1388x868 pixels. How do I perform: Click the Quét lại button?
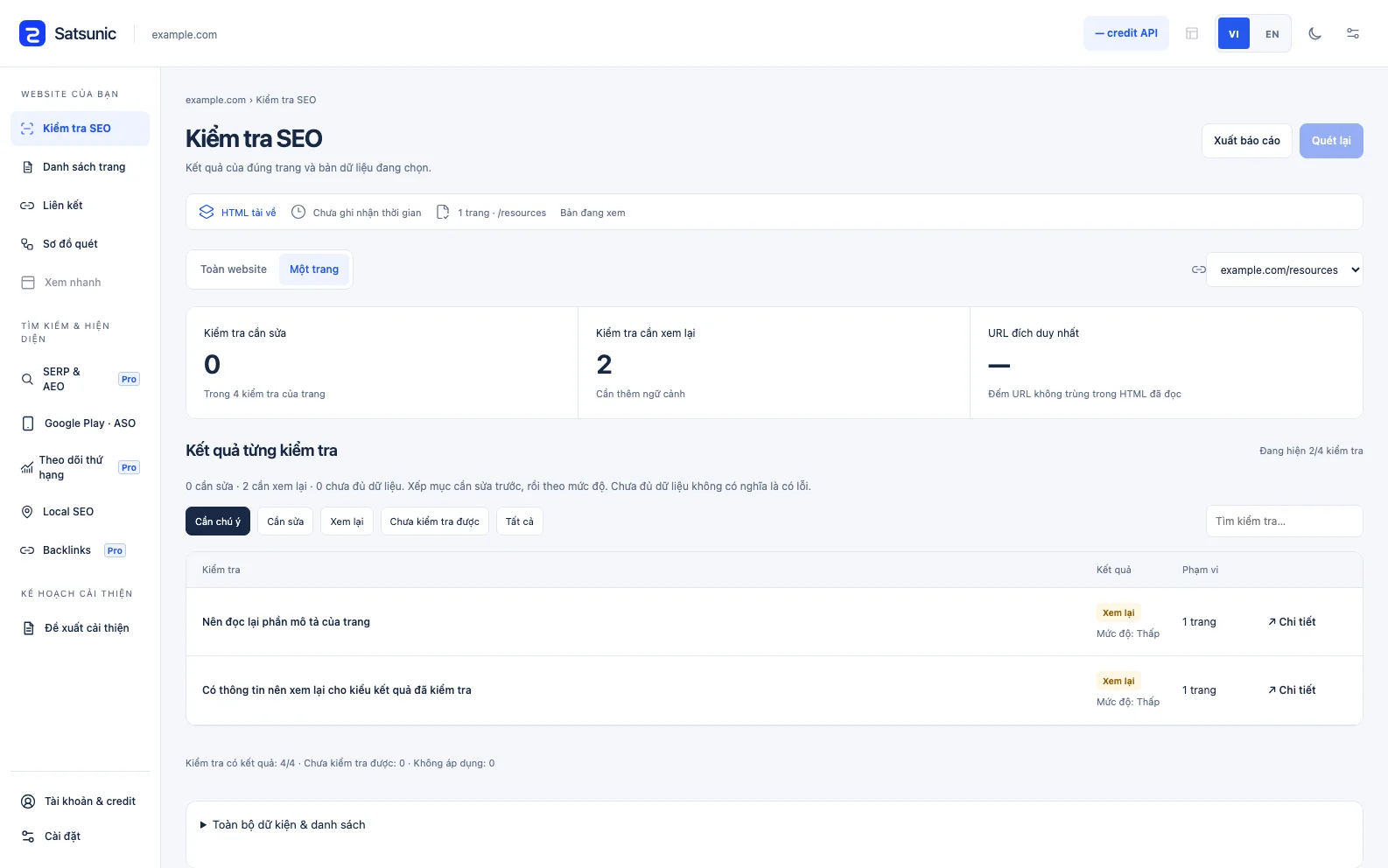point(1331,141)
